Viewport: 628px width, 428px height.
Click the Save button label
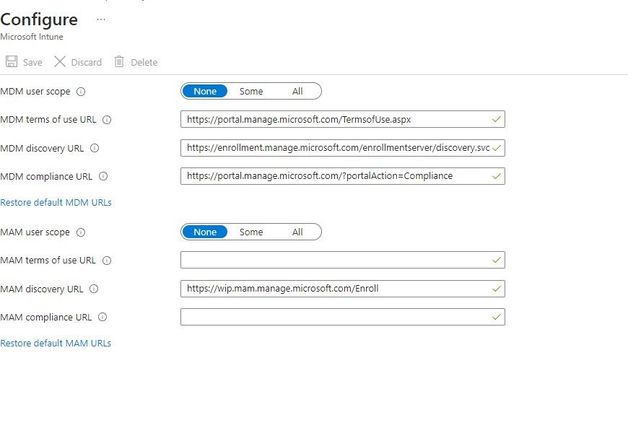coord(32,62)
